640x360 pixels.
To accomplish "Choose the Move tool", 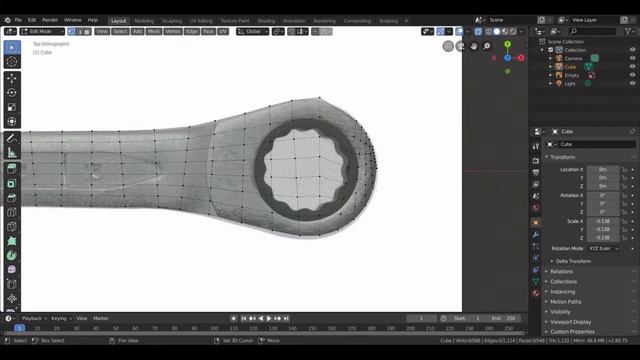I will [12, 78].
